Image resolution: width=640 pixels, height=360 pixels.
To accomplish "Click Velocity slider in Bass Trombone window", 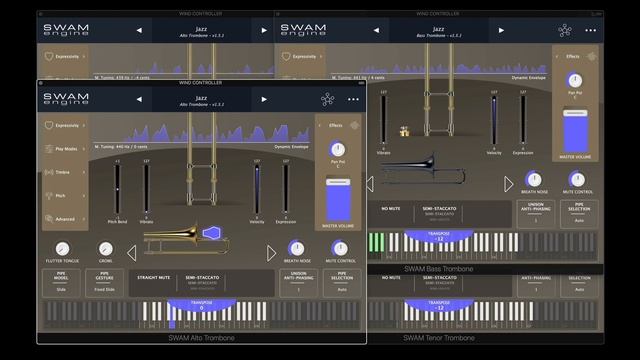I will click(x=494, y=120).
